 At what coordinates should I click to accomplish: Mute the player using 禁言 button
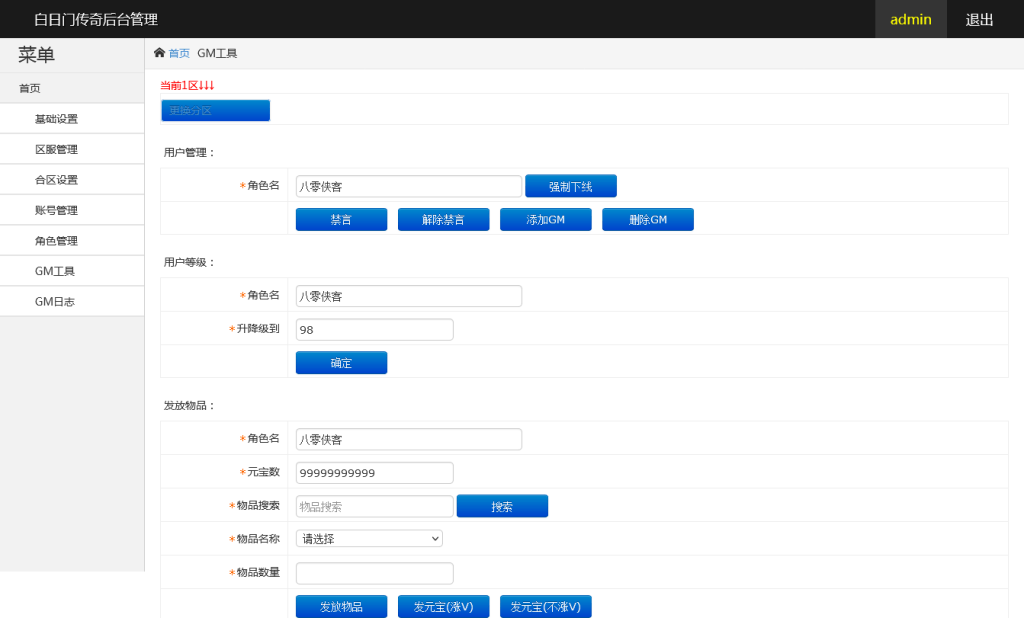(x=341, y=219)
